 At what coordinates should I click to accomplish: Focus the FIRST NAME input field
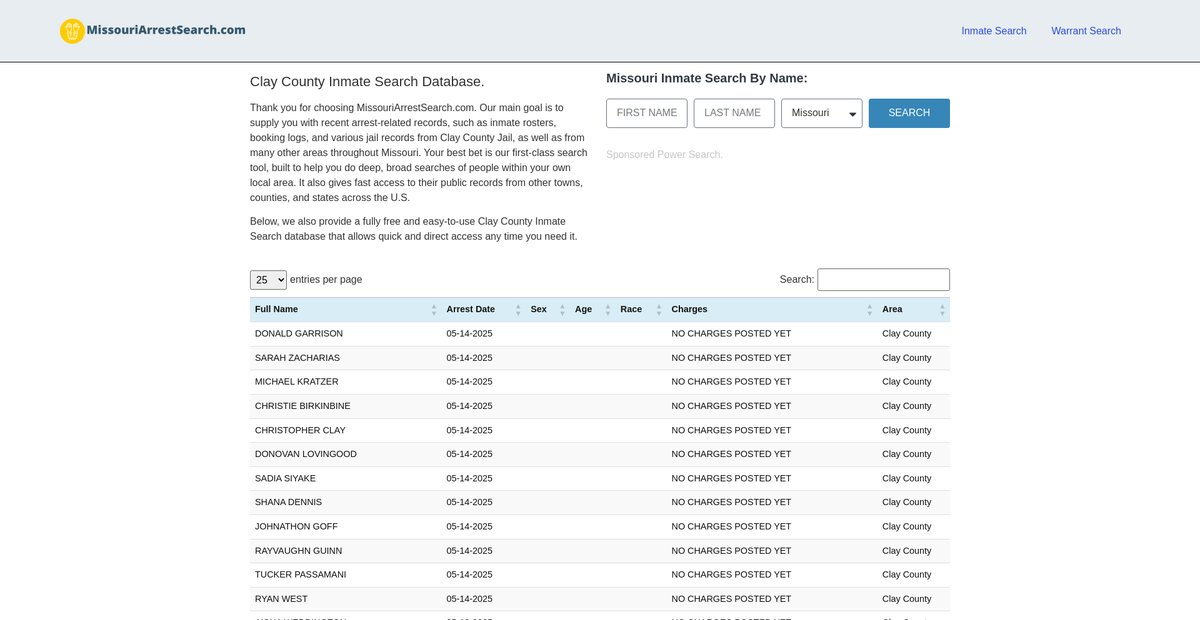pos(646,113)
